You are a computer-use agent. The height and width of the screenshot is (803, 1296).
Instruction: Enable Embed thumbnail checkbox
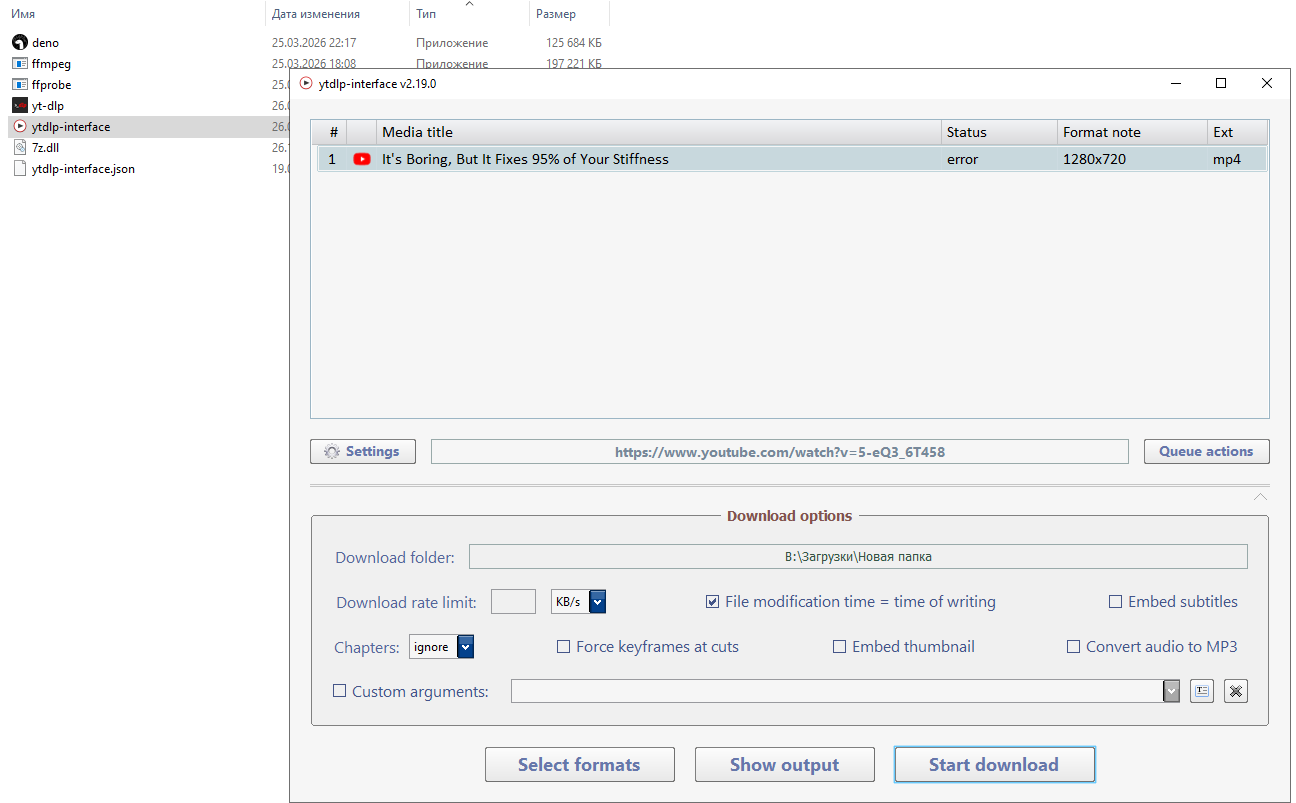tap(840, 647)
